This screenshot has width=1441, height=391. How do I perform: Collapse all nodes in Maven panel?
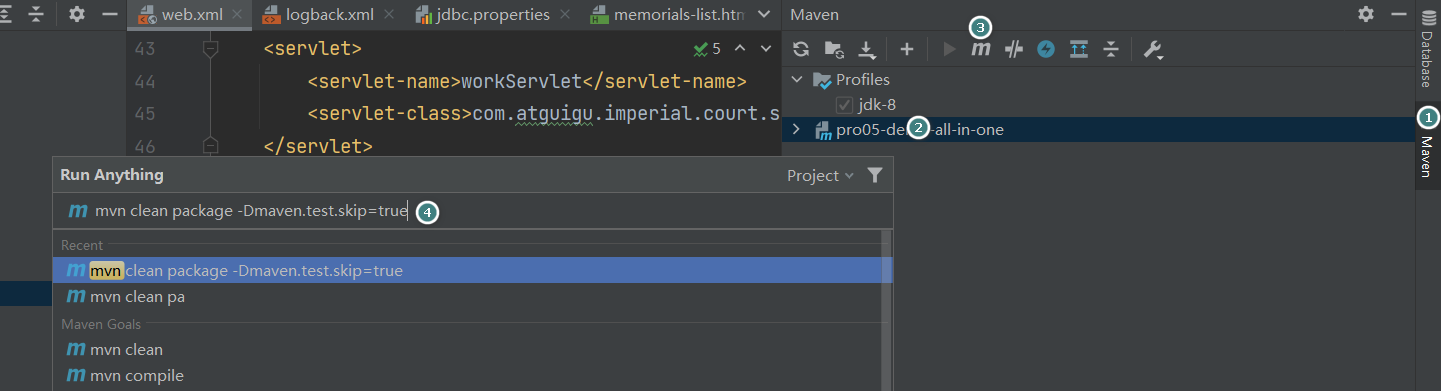click(1110, 49)
